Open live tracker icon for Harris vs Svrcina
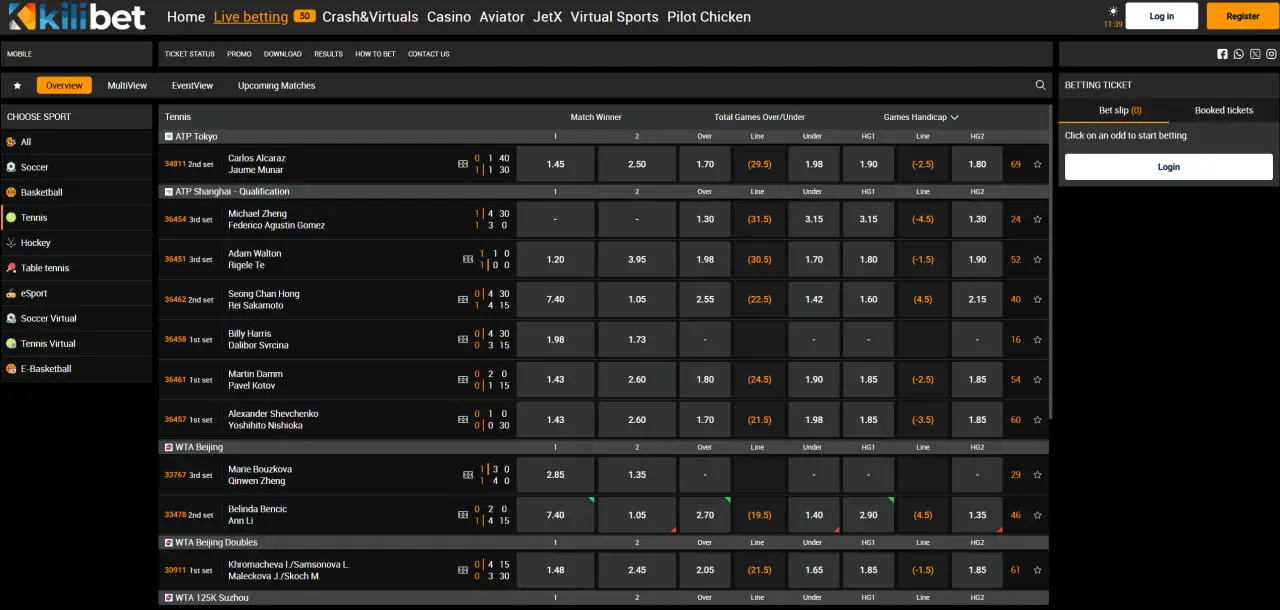 coord(463,339)
